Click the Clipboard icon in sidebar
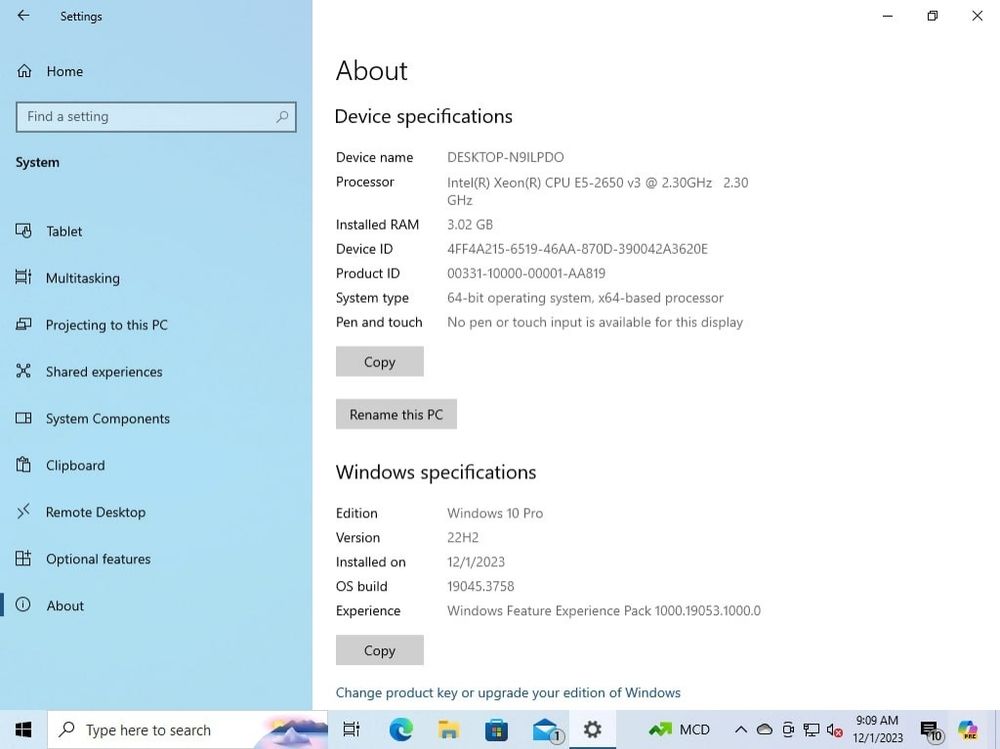This screenshot has height=749, width=1000. pos(24,464)
